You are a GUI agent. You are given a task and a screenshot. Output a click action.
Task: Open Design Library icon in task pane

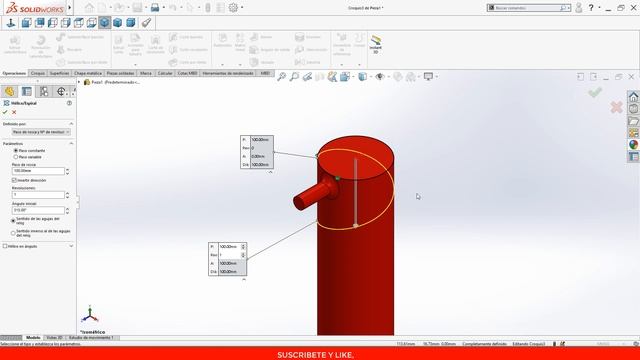click(633, 109)
